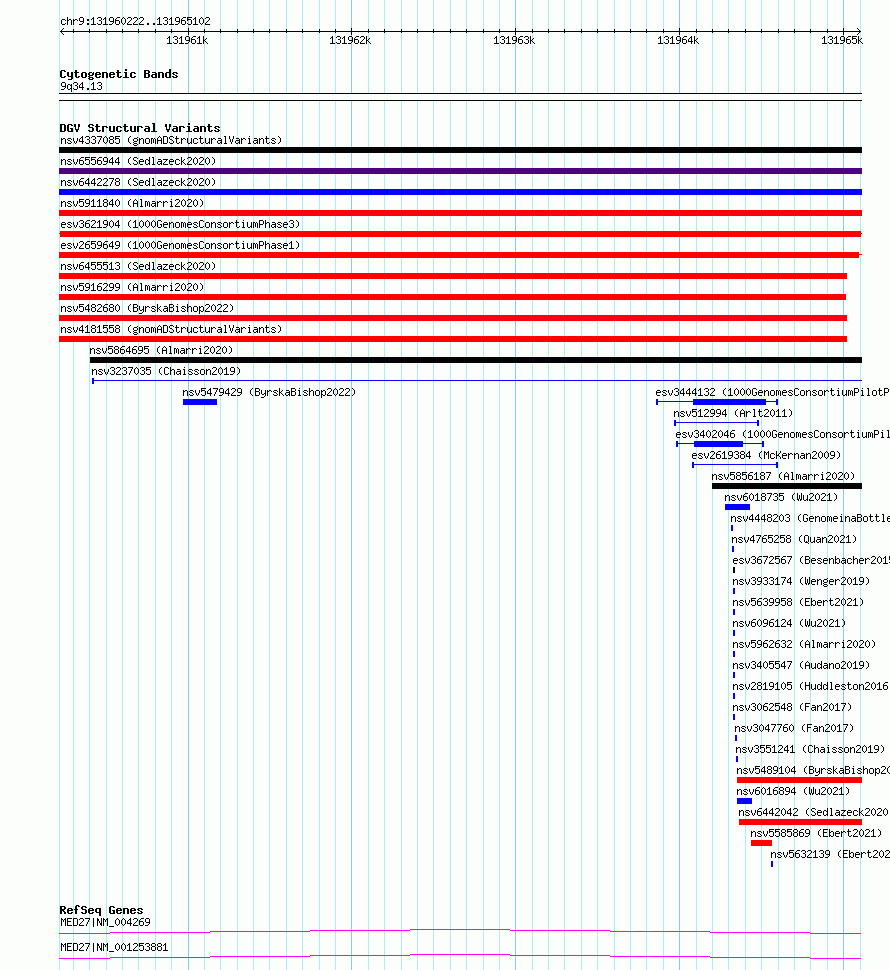Click the purple nsv6556944 variant bar

point(460,171)
